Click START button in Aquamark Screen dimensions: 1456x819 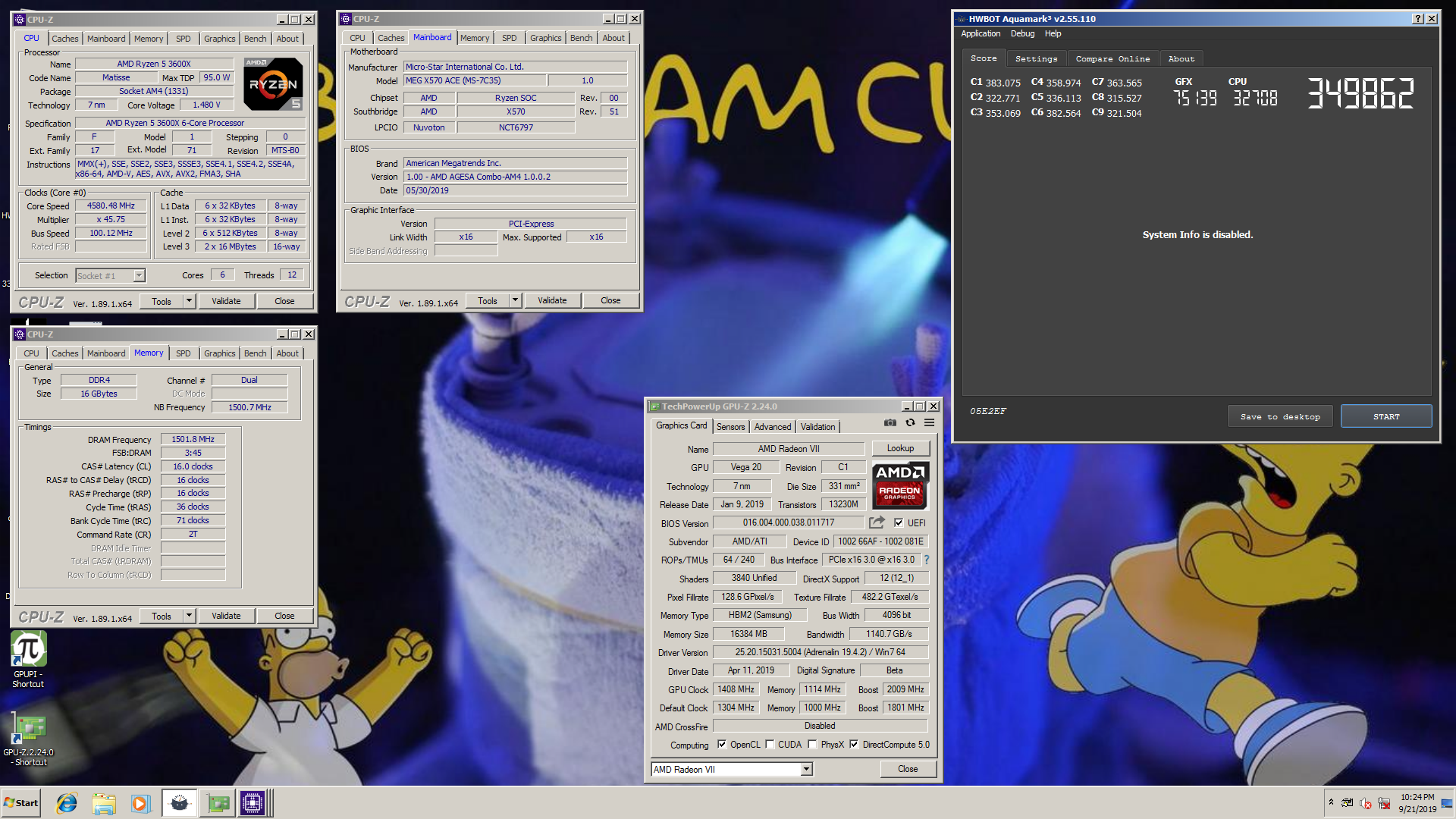[1385, 416]
